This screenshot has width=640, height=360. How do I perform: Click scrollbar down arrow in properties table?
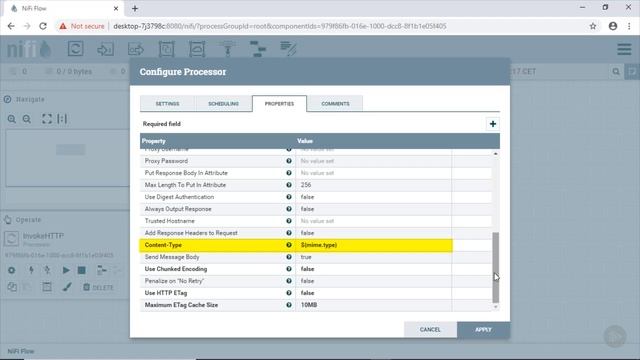496,307
